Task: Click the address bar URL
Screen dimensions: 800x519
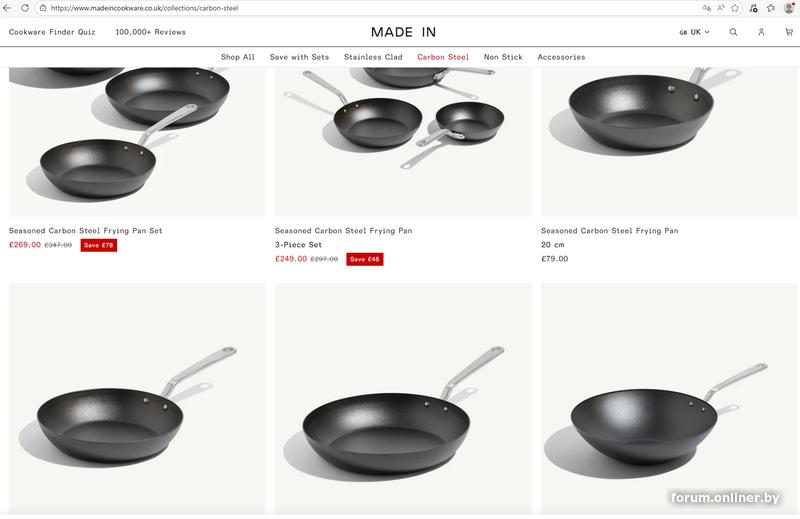Action: tap(300, 7)
